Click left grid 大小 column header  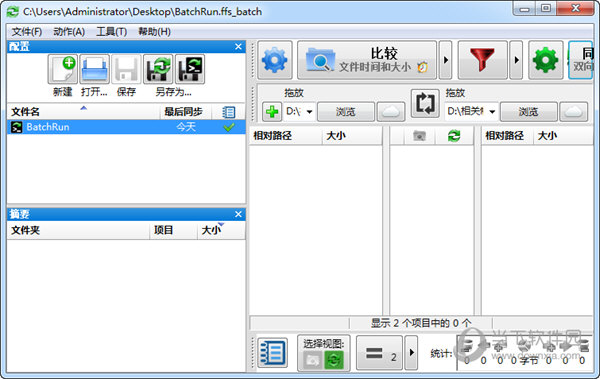[352, 136]
